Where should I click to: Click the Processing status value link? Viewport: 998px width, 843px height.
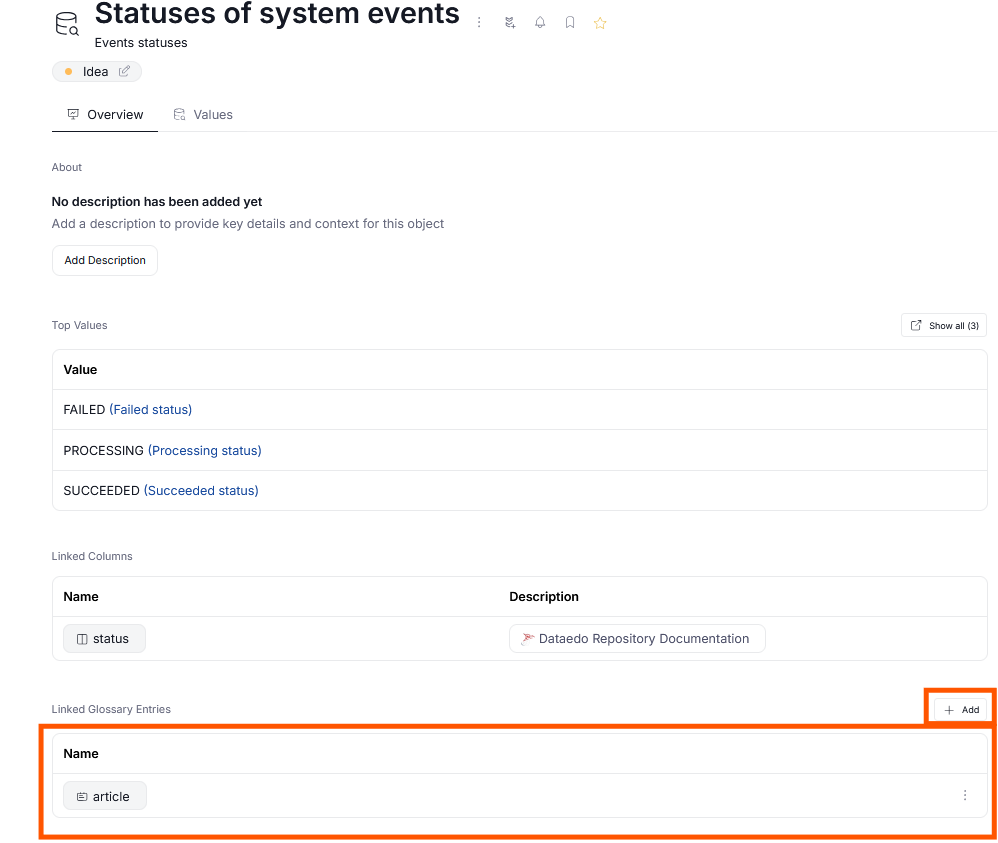click(204, 450)
